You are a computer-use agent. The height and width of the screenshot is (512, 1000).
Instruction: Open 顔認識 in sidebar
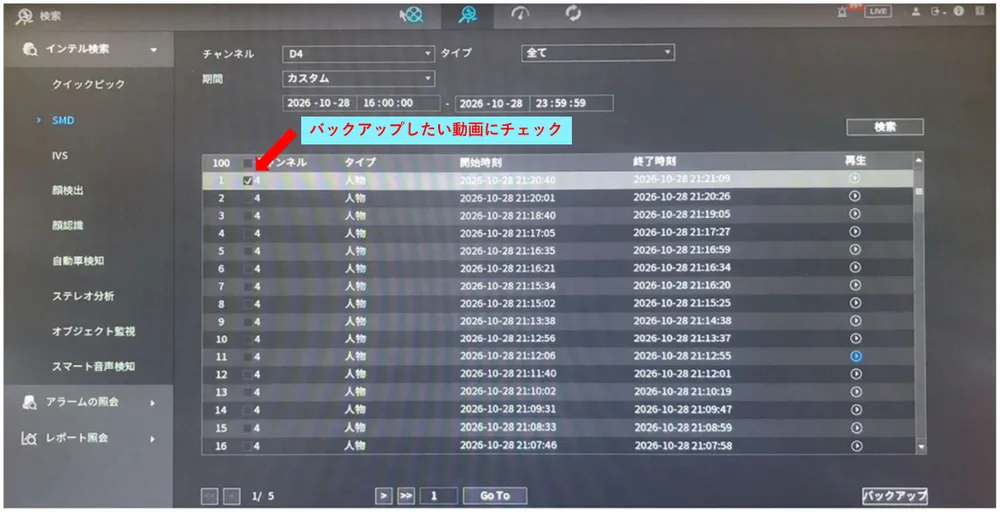pyautogui.click(x=68, y=225)
